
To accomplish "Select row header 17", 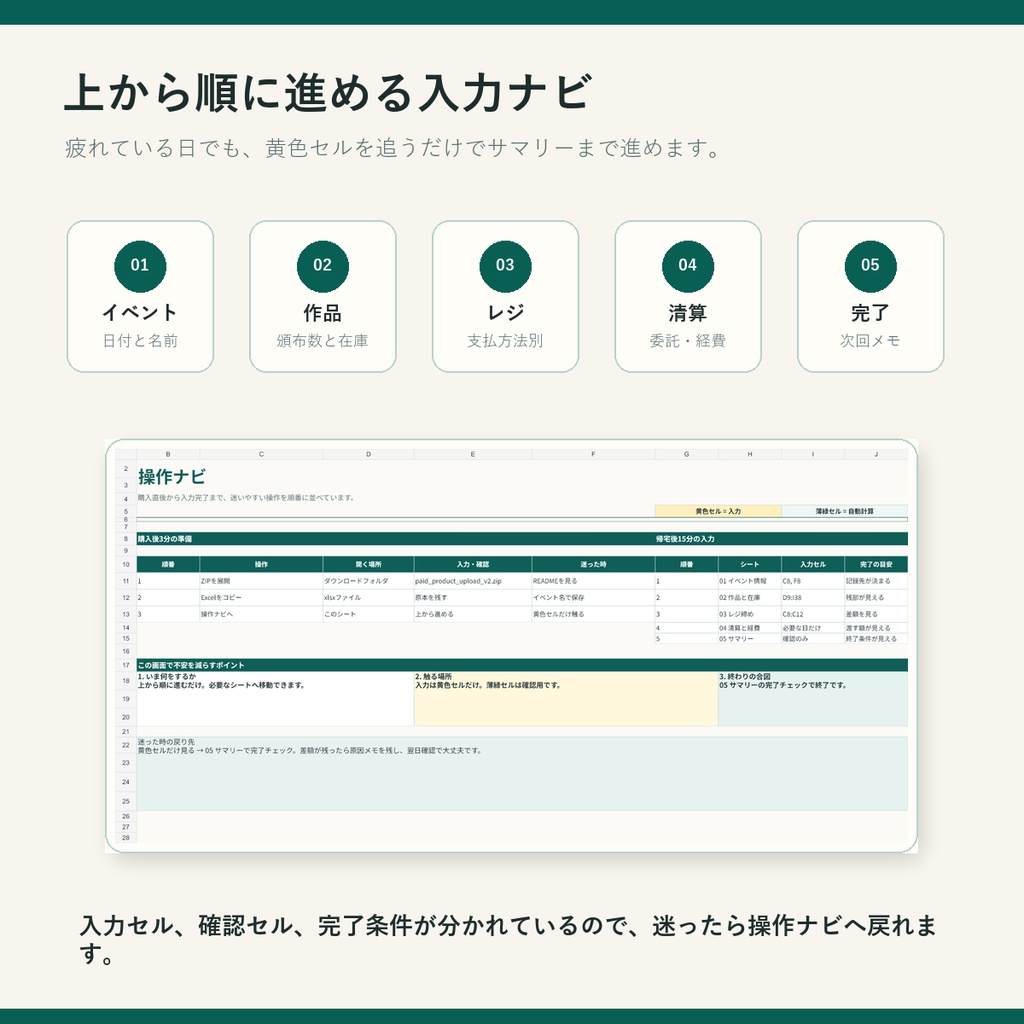I will pyautogui.click(x=126, y=665).
